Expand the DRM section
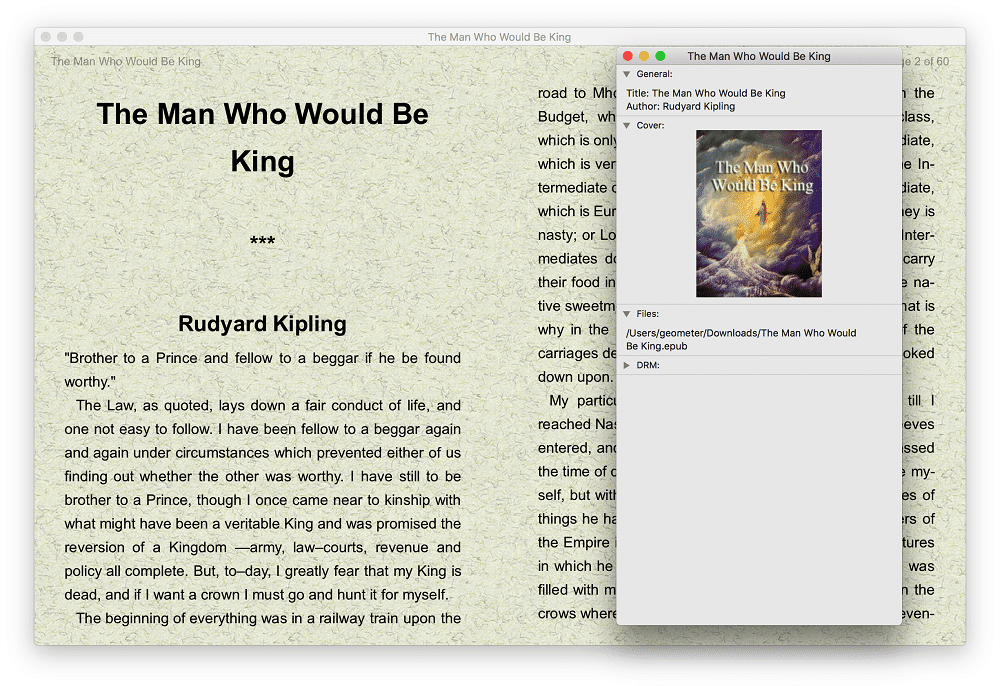This screenshot has width=1000, height=686. (627, 366)
